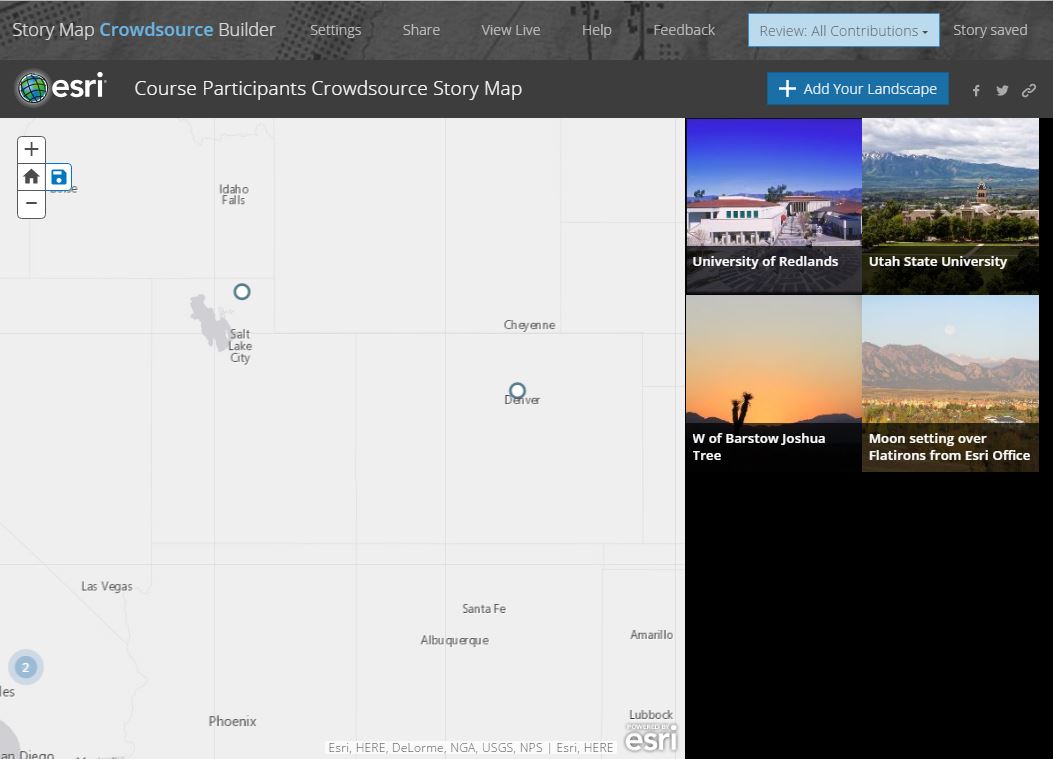Share story on Twitter

1002,90
